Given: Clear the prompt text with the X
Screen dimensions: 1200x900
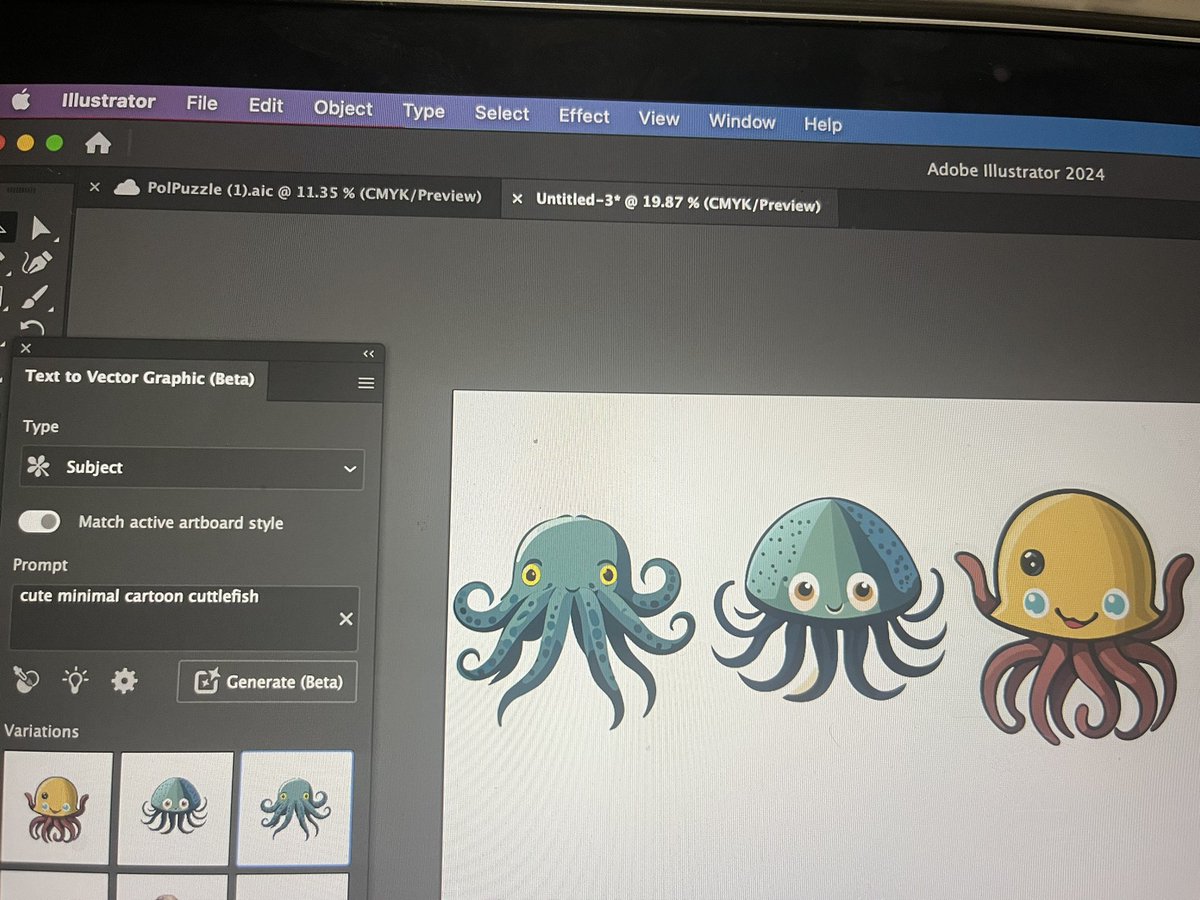Looking at the screenshot, I should coord(346,619).
